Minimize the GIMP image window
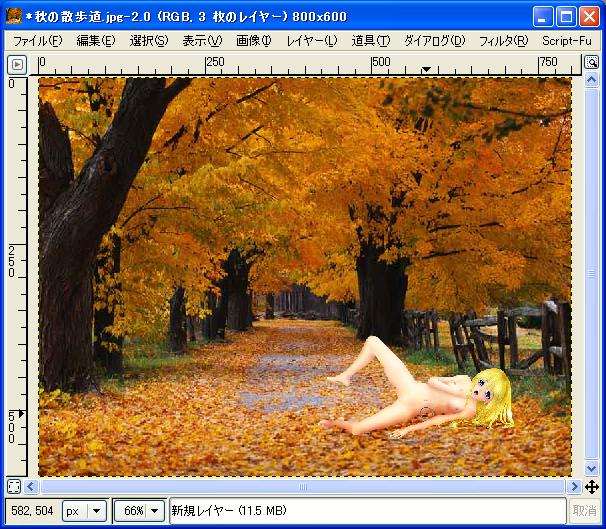This screenshot has width=606, height=529. 542,17
